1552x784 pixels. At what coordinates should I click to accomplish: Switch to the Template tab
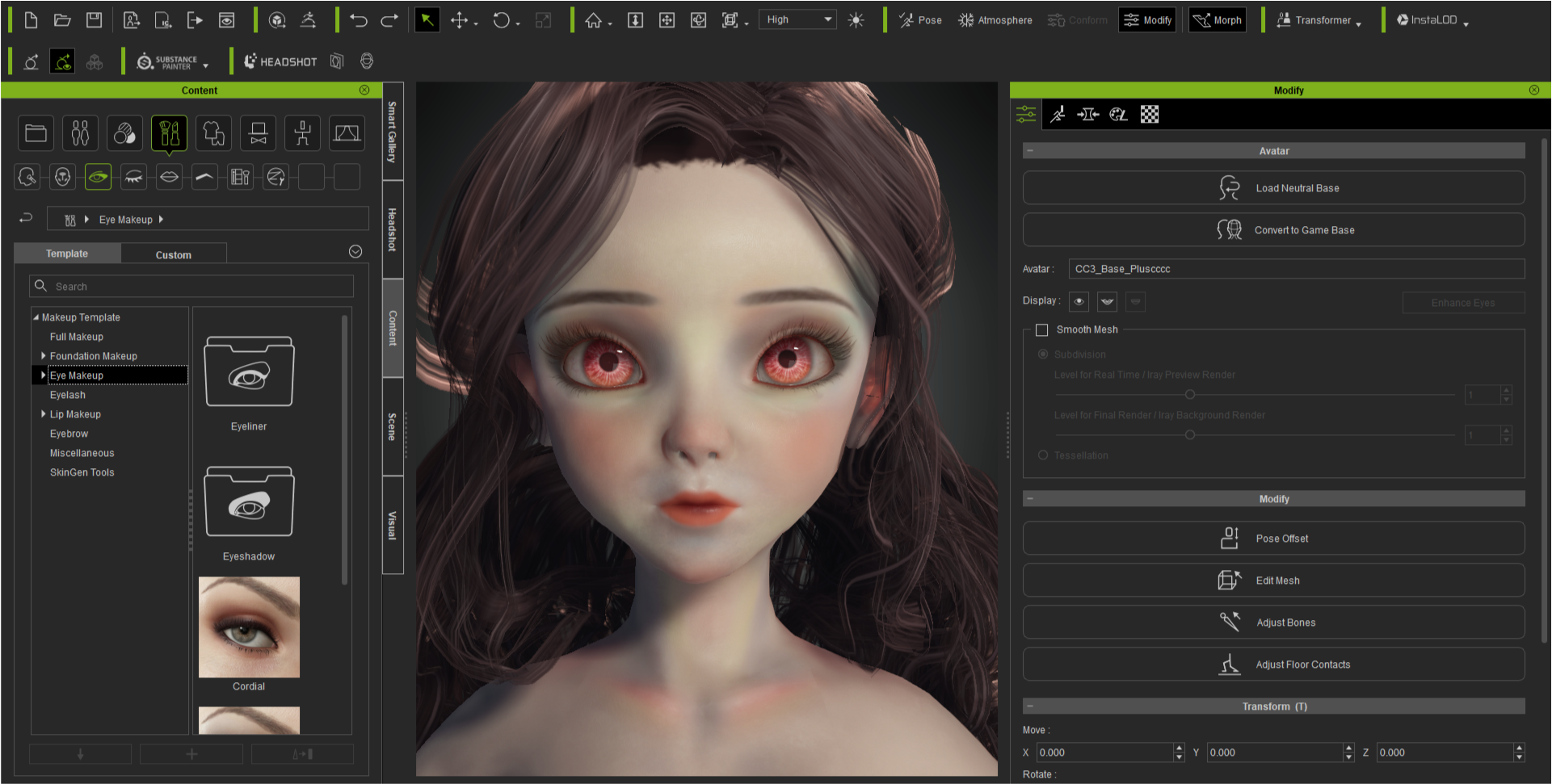(67, 254)
